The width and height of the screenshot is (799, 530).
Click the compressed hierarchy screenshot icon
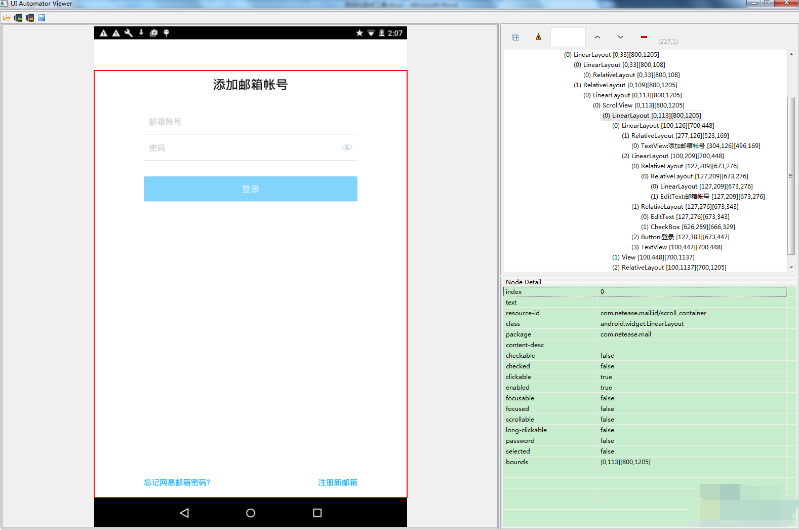(30, 18)
